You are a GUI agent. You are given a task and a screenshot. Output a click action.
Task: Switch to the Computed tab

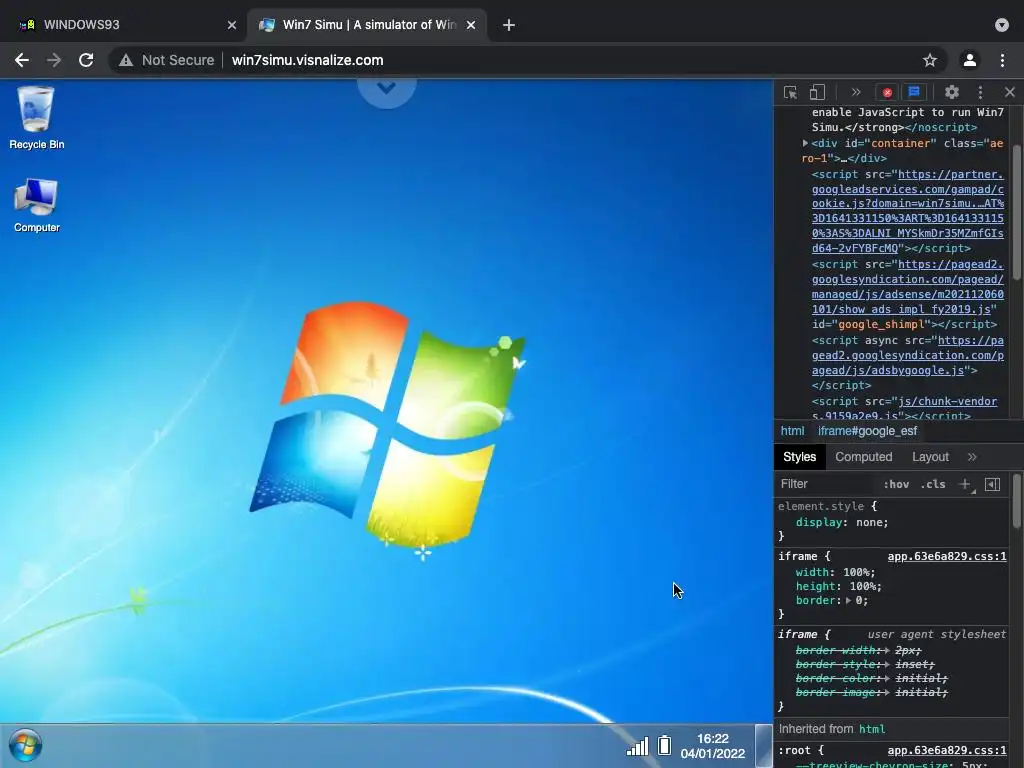[x=863, y=457]
